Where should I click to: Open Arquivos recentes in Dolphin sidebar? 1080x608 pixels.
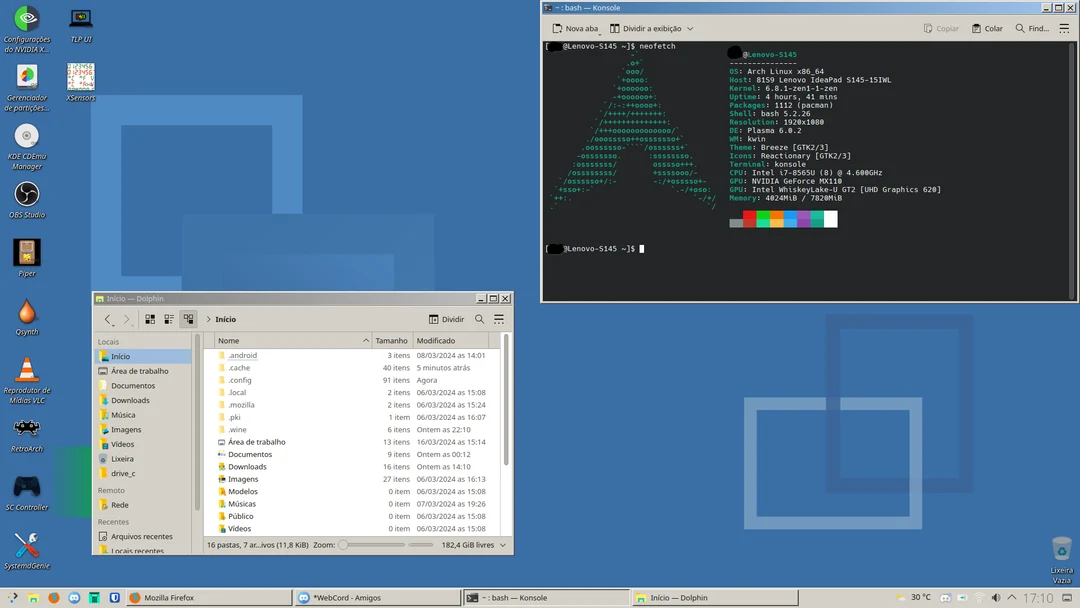tap(142, 536)
